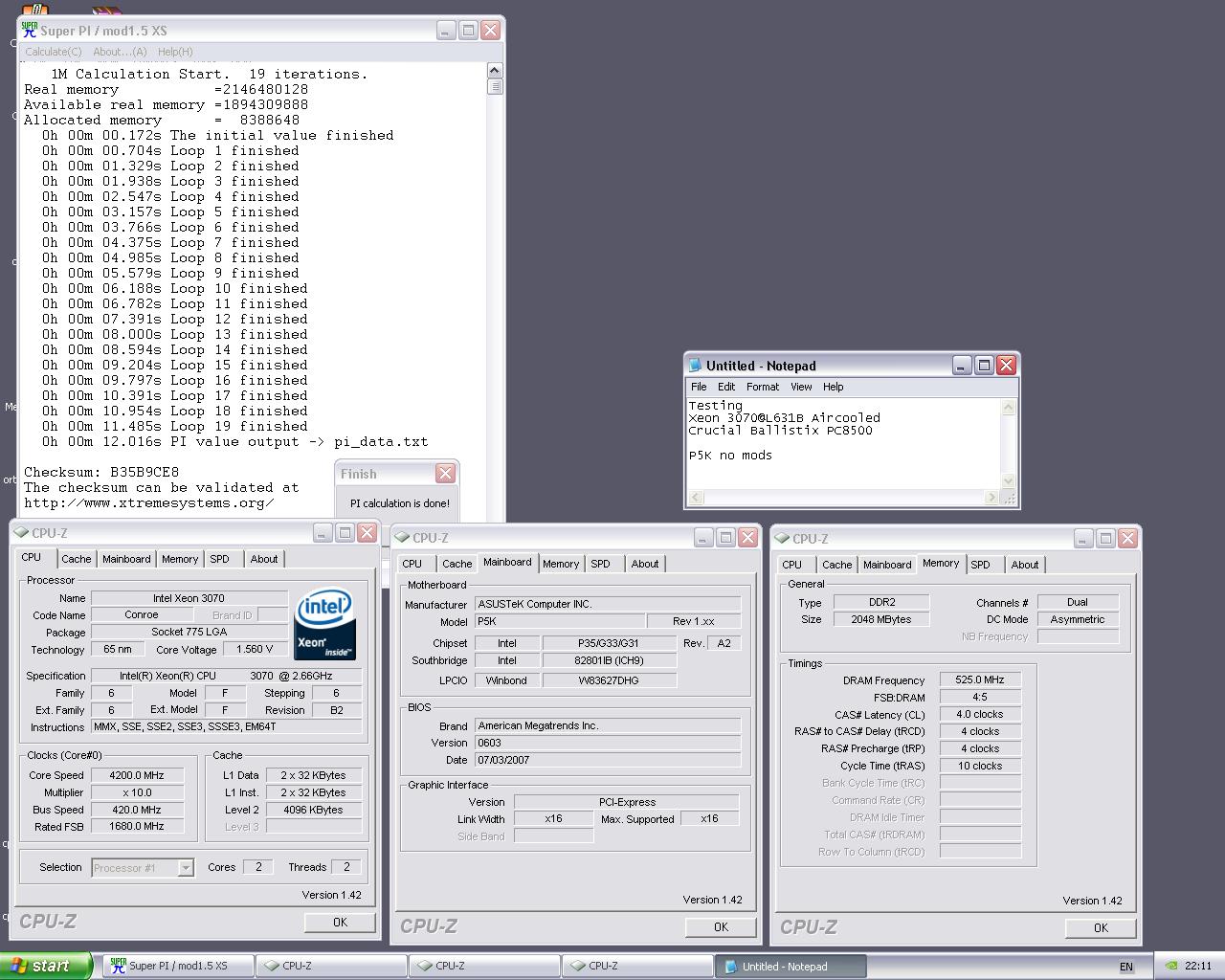
Task: Click DRAM Frequency value 525.0 MHz
Action: click(980, 679)
